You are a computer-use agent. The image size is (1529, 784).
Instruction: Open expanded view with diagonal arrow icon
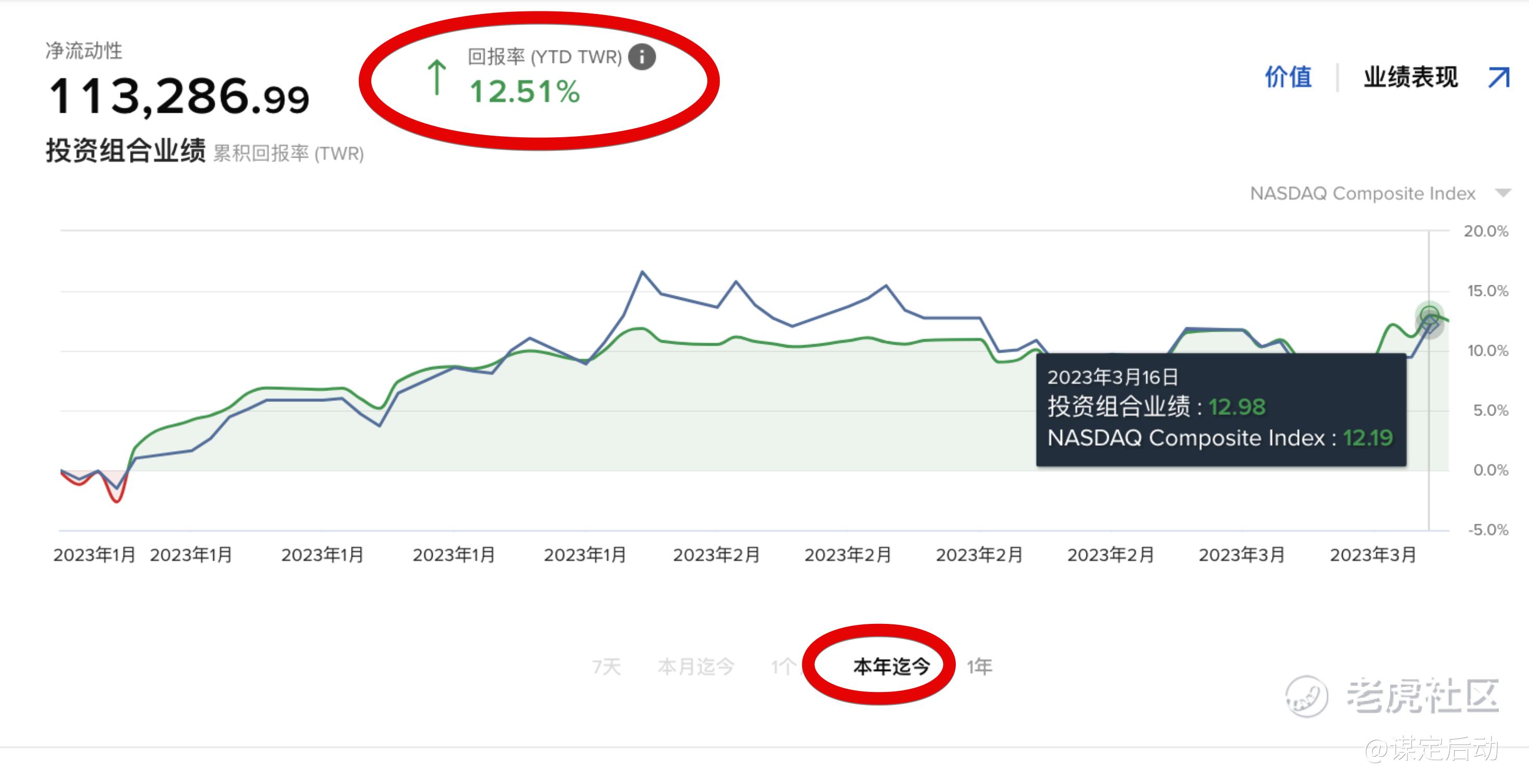(x=1498, y=78)
